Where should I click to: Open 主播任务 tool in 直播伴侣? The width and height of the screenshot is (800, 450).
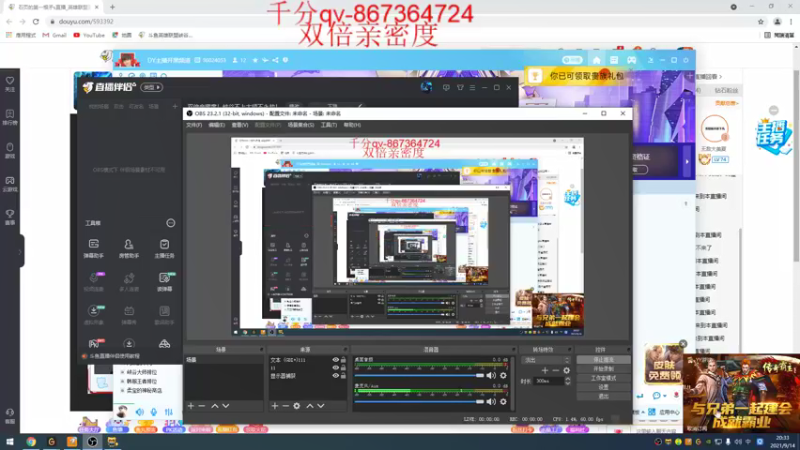(x=164, y=248)
